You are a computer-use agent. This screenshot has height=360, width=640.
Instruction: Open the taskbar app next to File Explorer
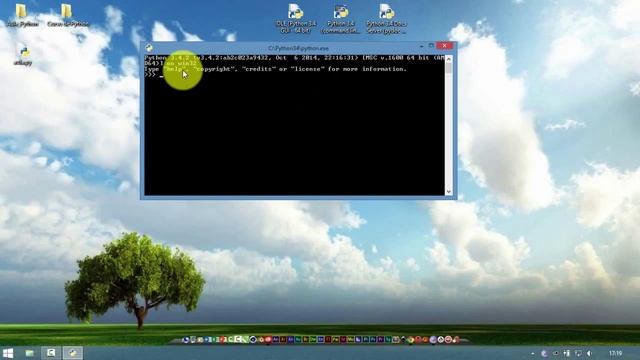[x=51, y=353]
